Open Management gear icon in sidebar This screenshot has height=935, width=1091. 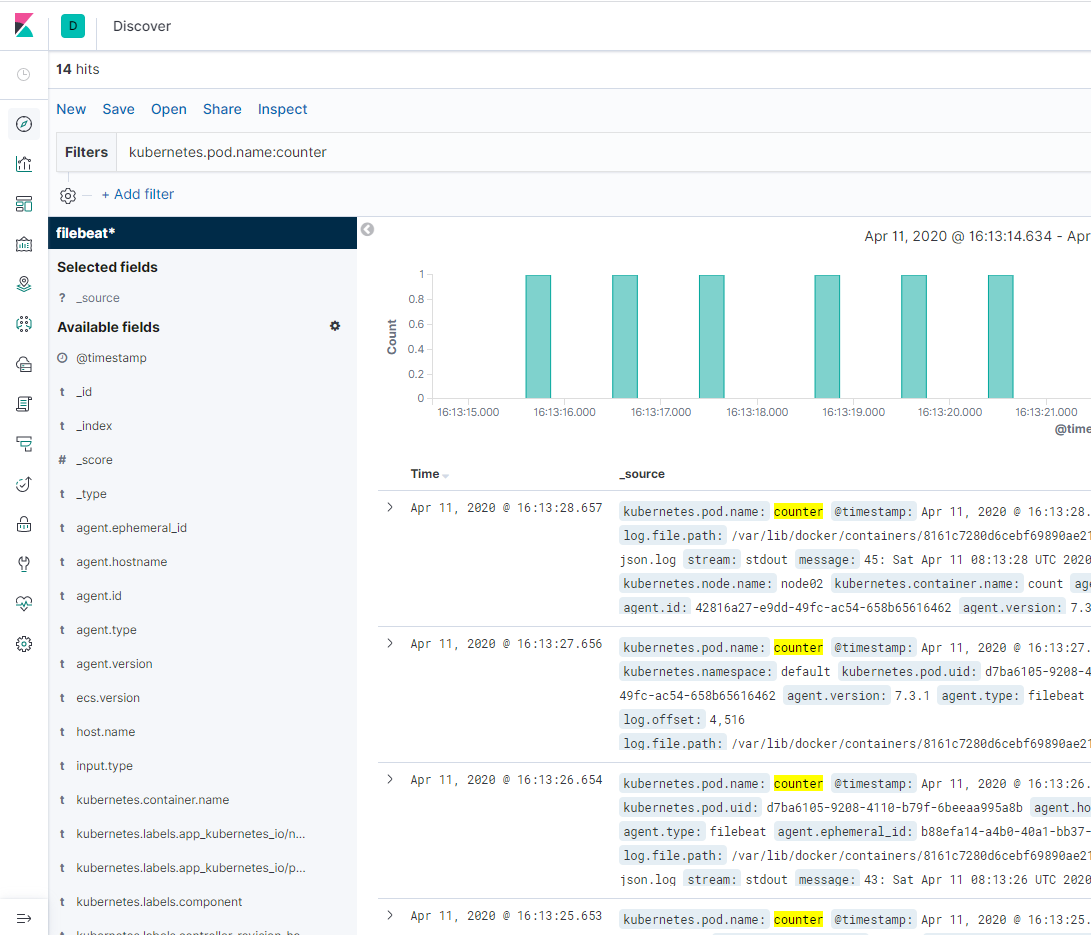(x=24, y=644)
